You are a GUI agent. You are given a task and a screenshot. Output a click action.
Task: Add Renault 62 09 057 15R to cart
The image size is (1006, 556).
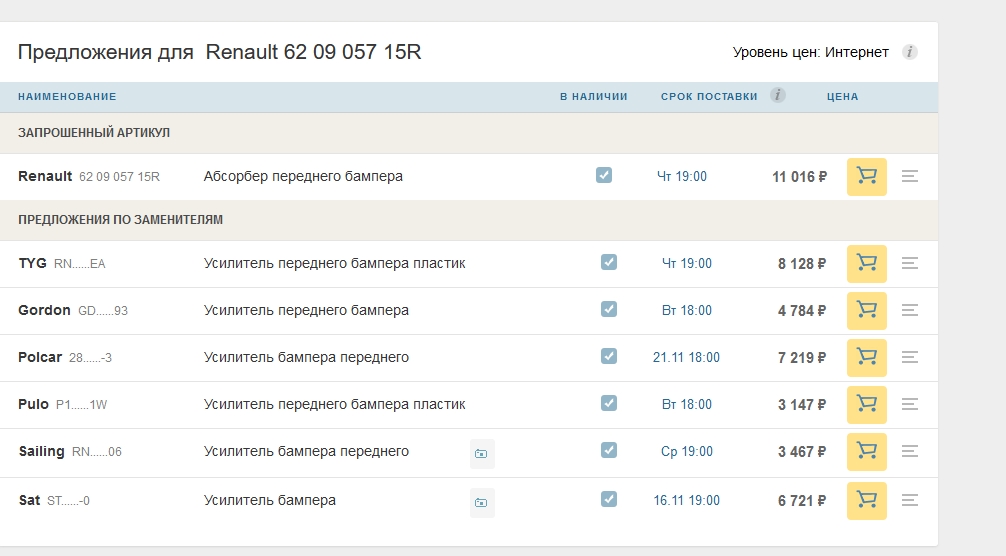pos(867,176)
